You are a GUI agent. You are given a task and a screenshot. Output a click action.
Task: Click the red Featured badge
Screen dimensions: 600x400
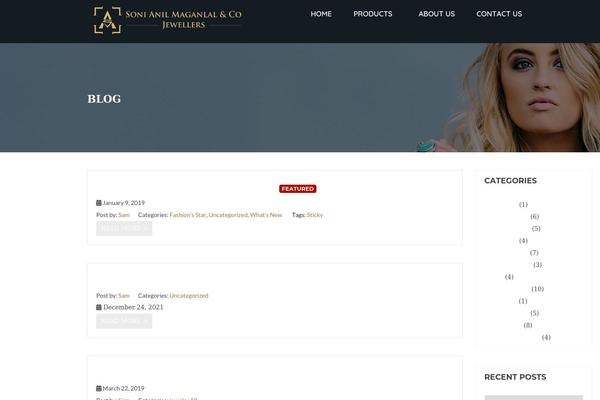click(x=298, y=189)
